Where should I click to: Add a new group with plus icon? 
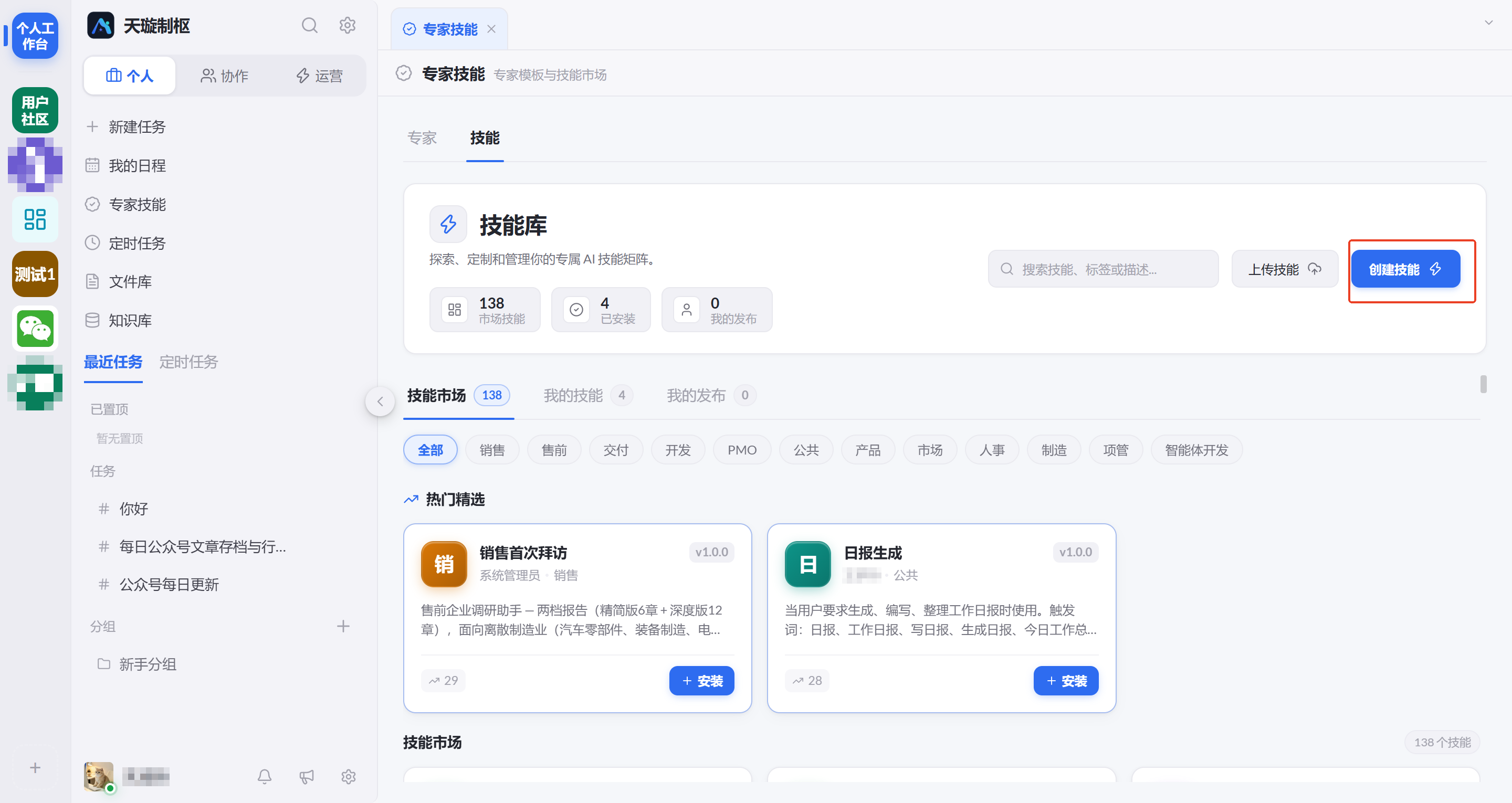343,626
